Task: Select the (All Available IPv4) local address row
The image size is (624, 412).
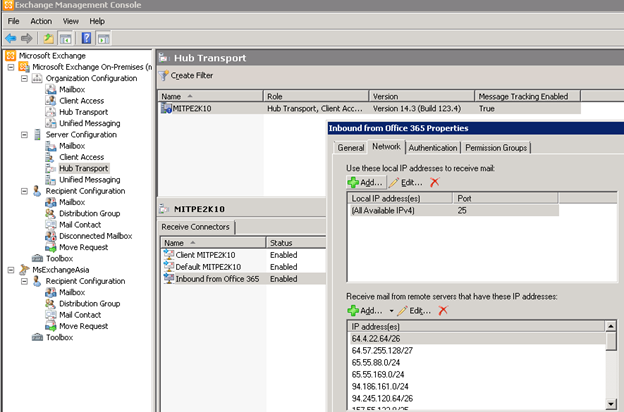Action: [x=453, y=211]
